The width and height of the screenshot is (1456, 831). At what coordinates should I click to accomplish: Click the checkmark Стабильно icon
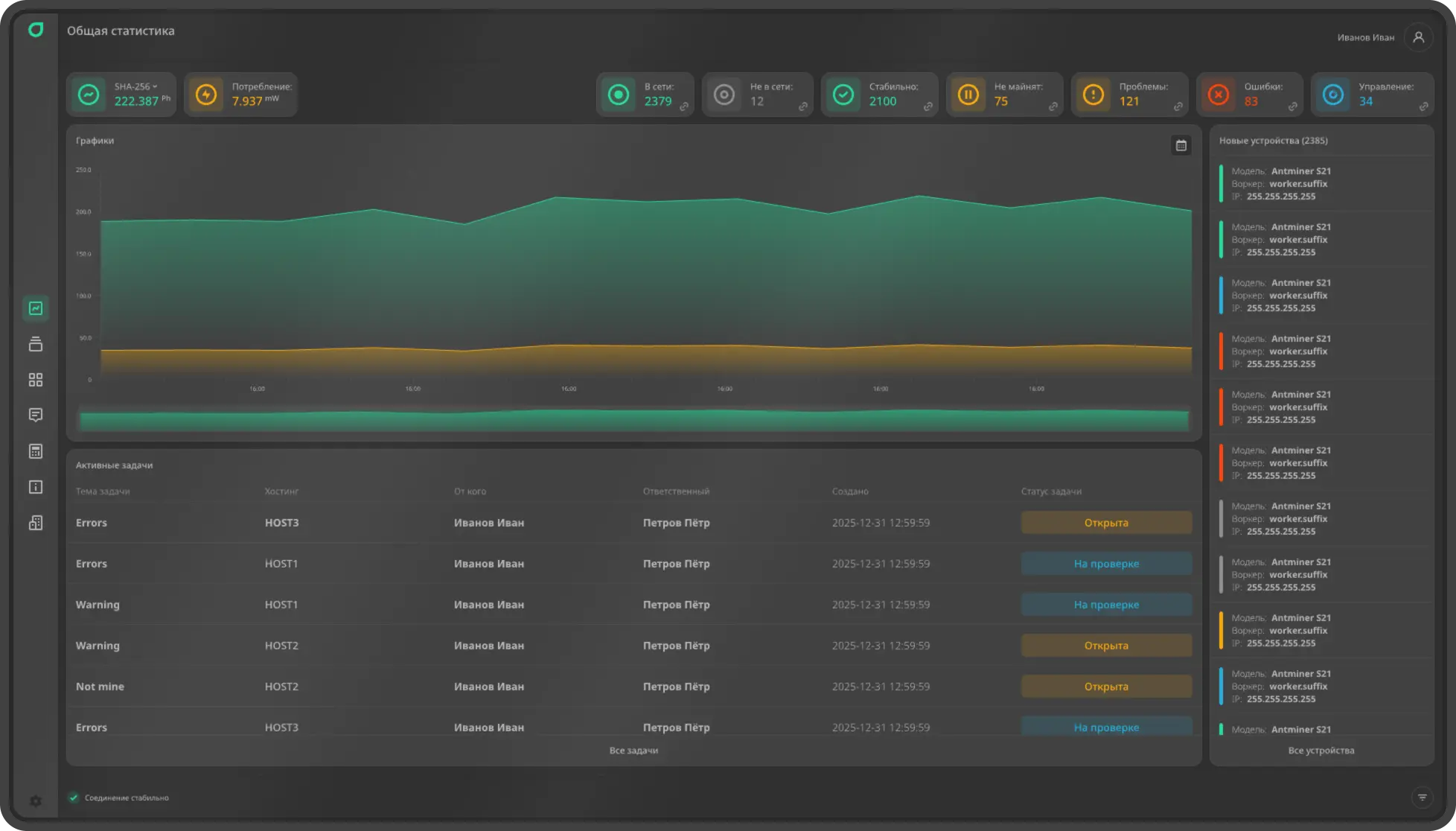[843, 95]
